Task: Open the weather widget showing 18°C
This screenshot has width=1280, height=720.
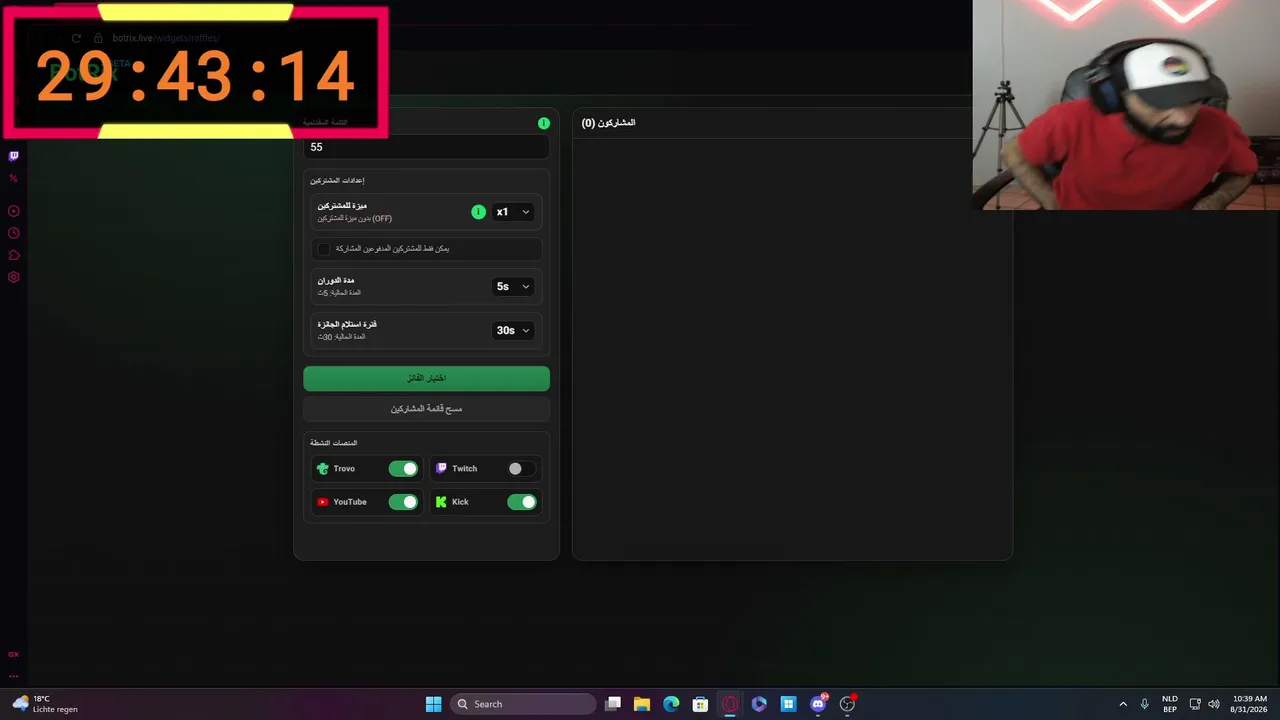Action: pos(45,704)
